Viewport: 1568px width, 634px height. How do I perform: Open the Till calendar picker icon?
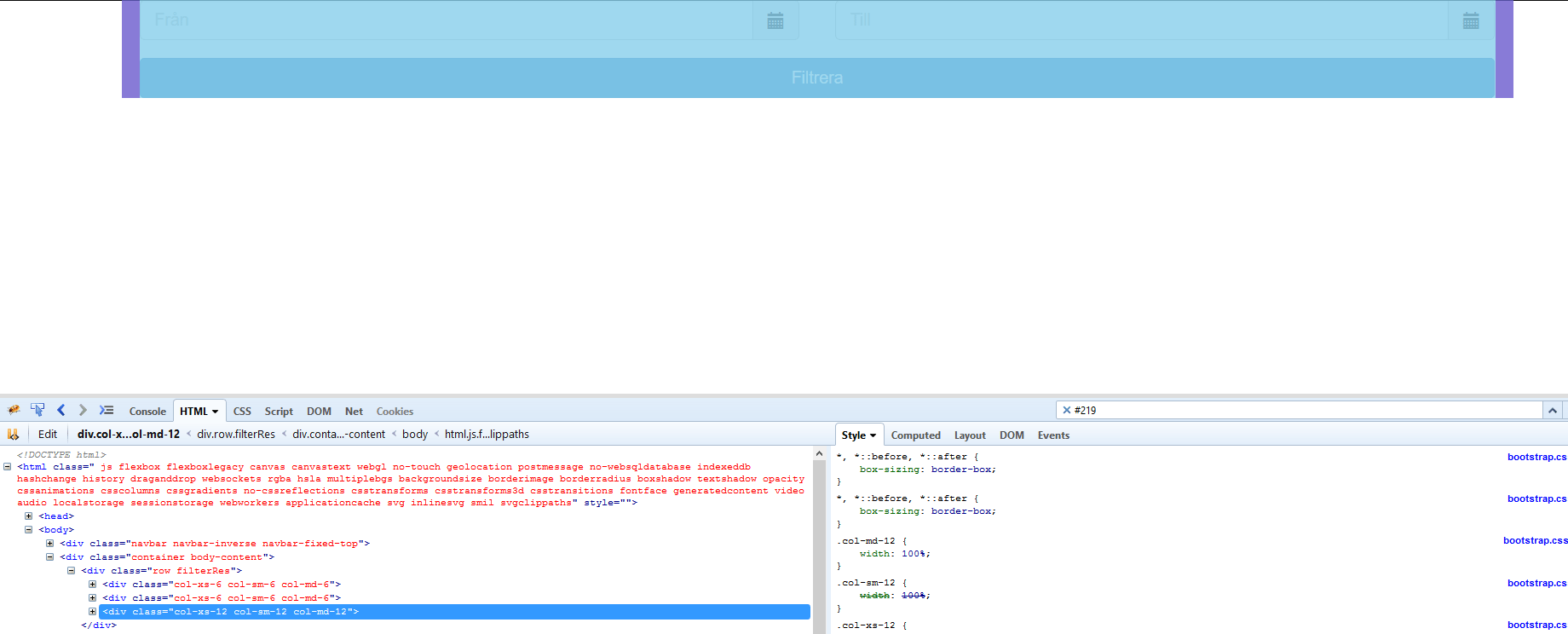(x=1471, y=20)
